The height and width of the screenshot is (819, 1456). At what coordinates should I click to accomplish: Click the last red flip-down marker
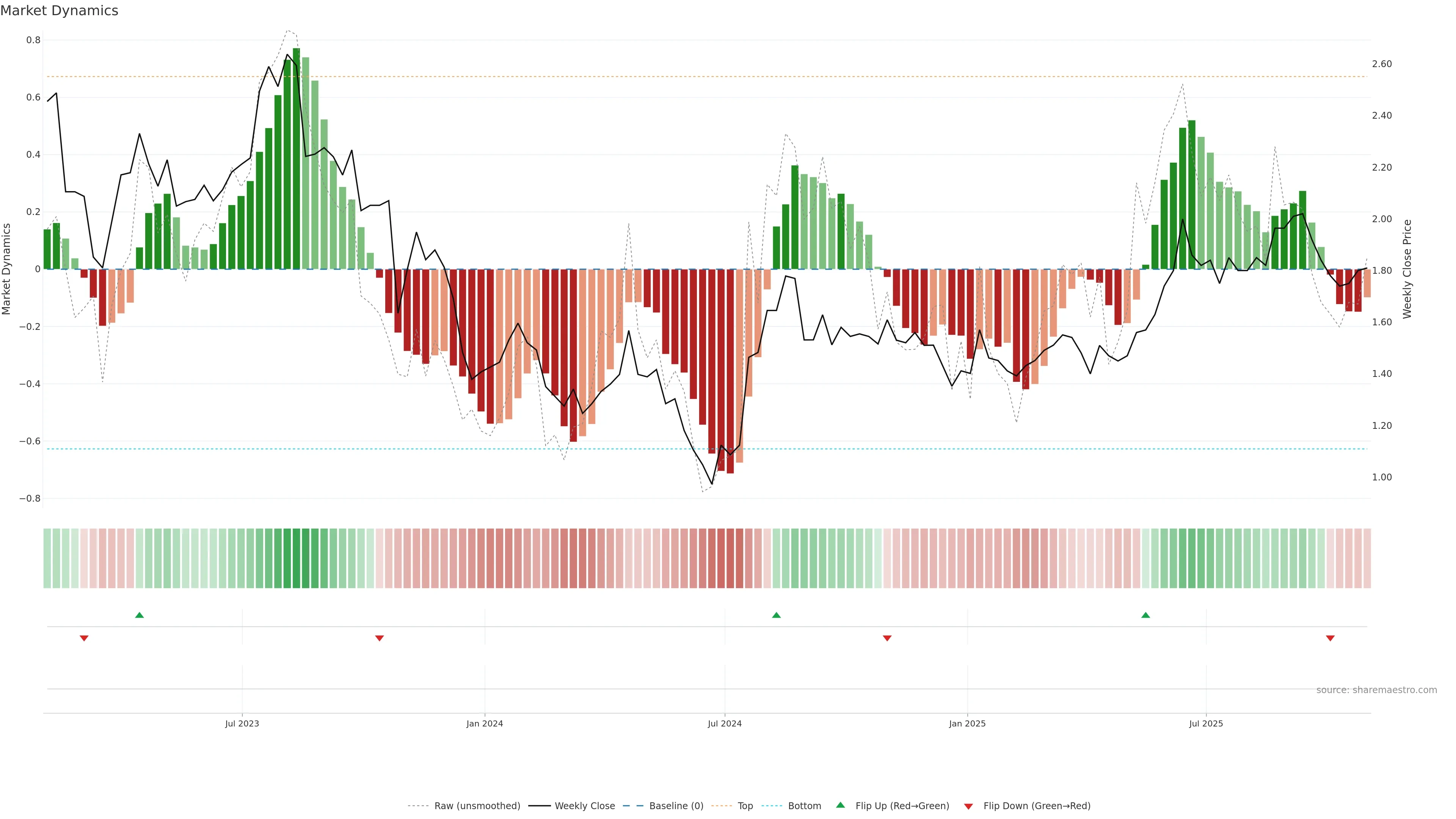pyautogui.click(x=1330, y=638)
